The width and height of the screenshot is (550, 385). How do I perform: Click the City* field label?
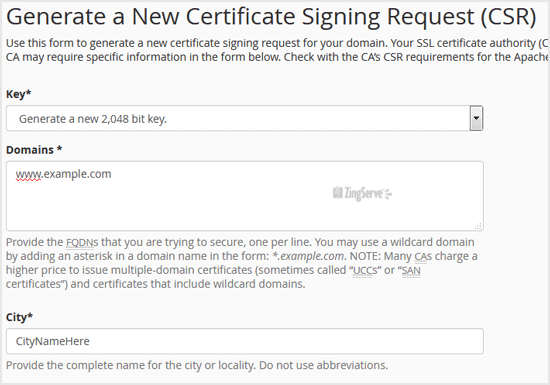[19, 317]
